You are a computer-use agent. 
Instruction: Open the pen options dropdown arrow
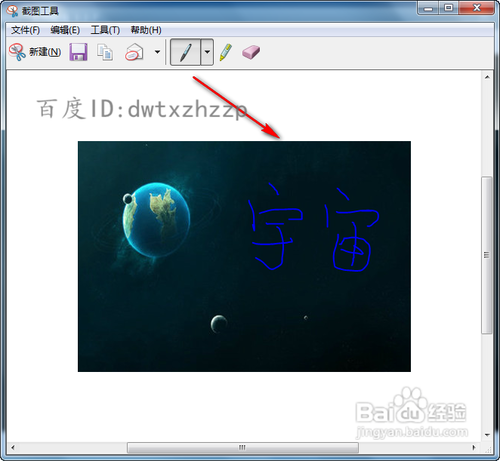coord(207,52)
